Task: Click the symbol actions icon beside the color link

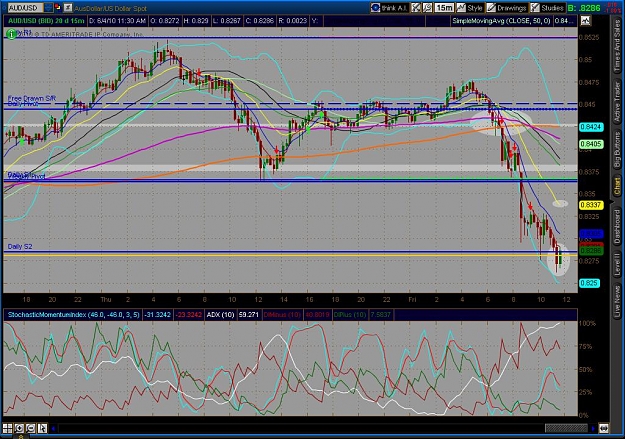Action: pos(68,7)
